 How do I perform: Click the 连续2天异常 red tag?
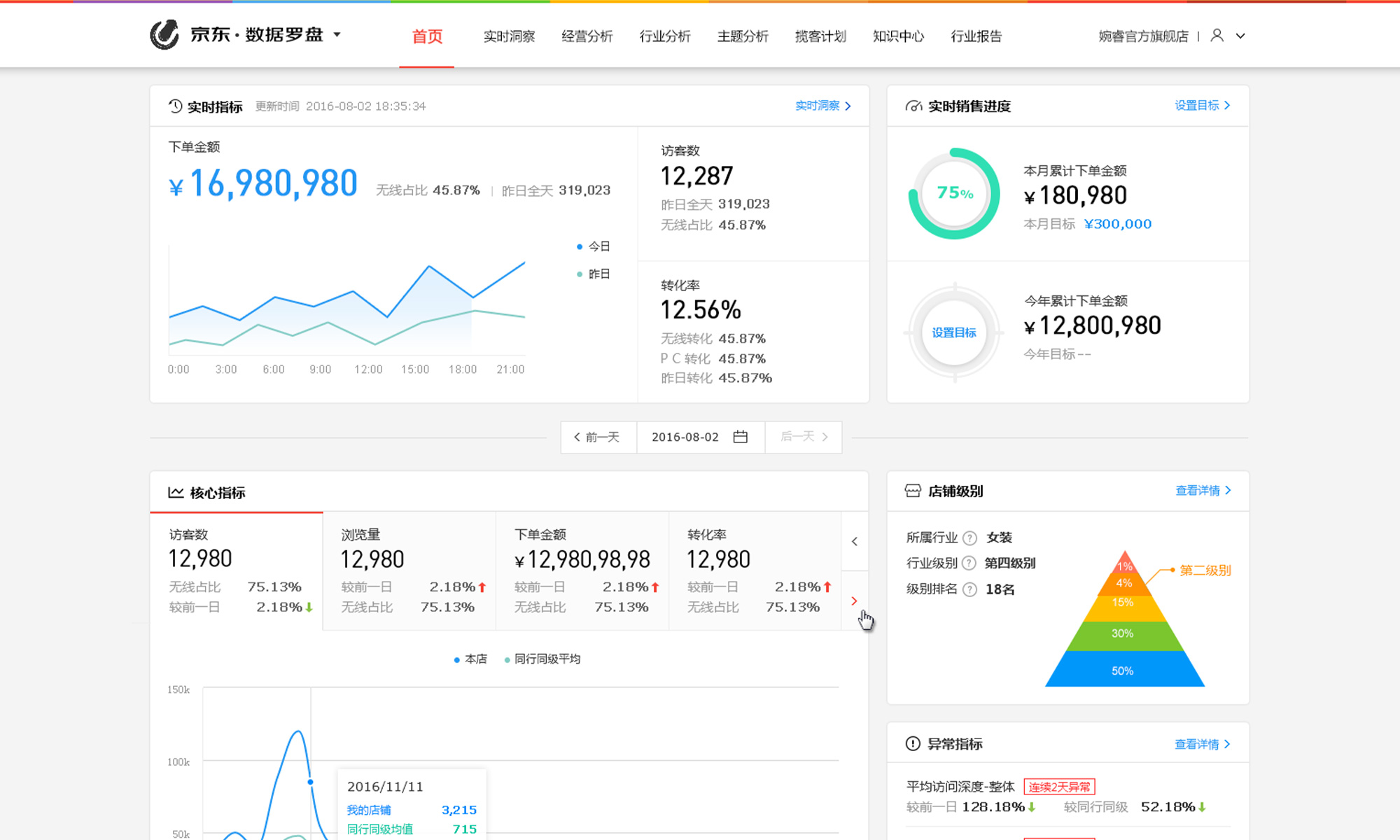pyautogui.click(x=1059, y=787)
